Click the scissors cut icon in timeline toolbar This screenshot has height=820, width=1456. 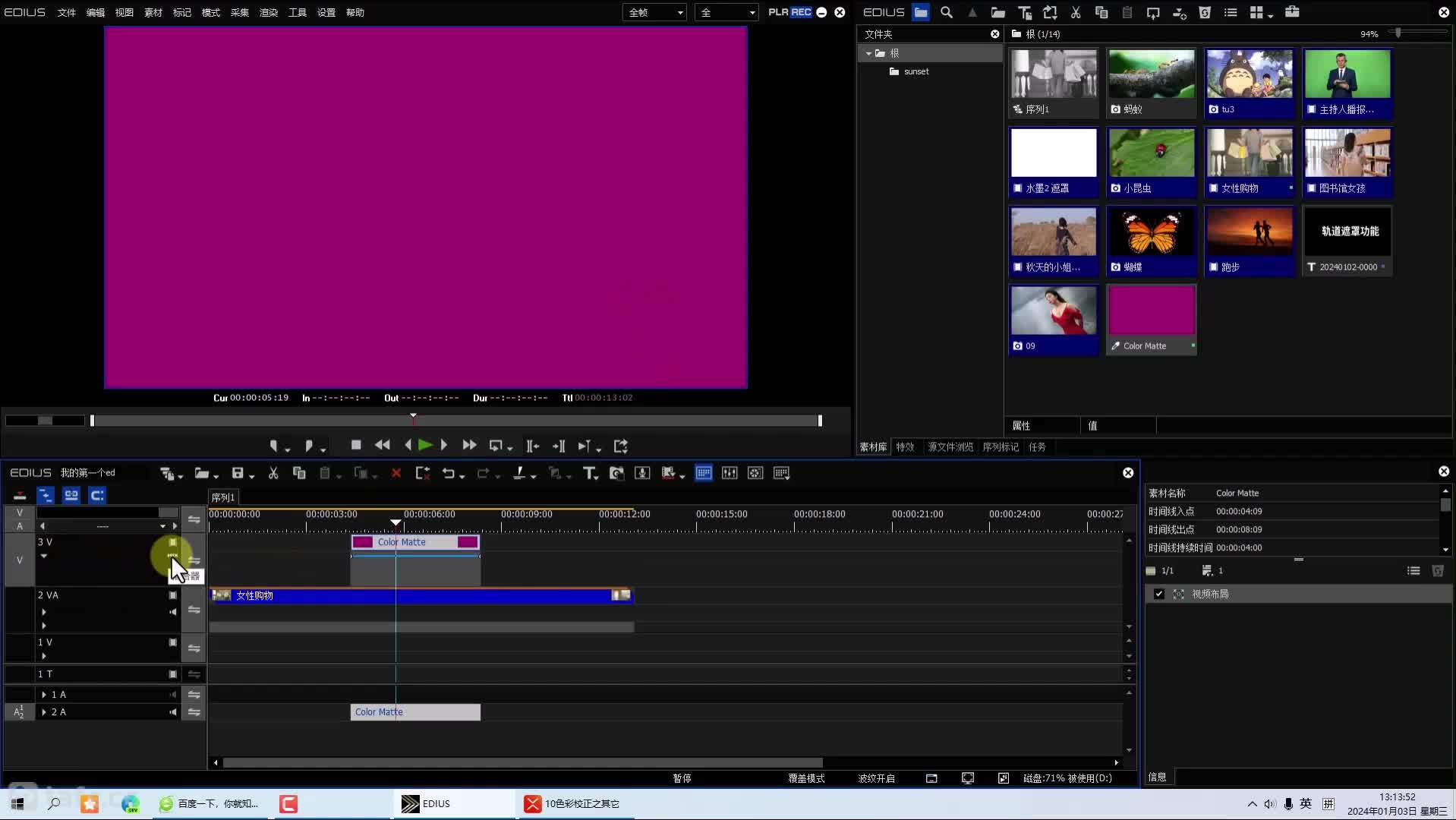click(273, 473)
